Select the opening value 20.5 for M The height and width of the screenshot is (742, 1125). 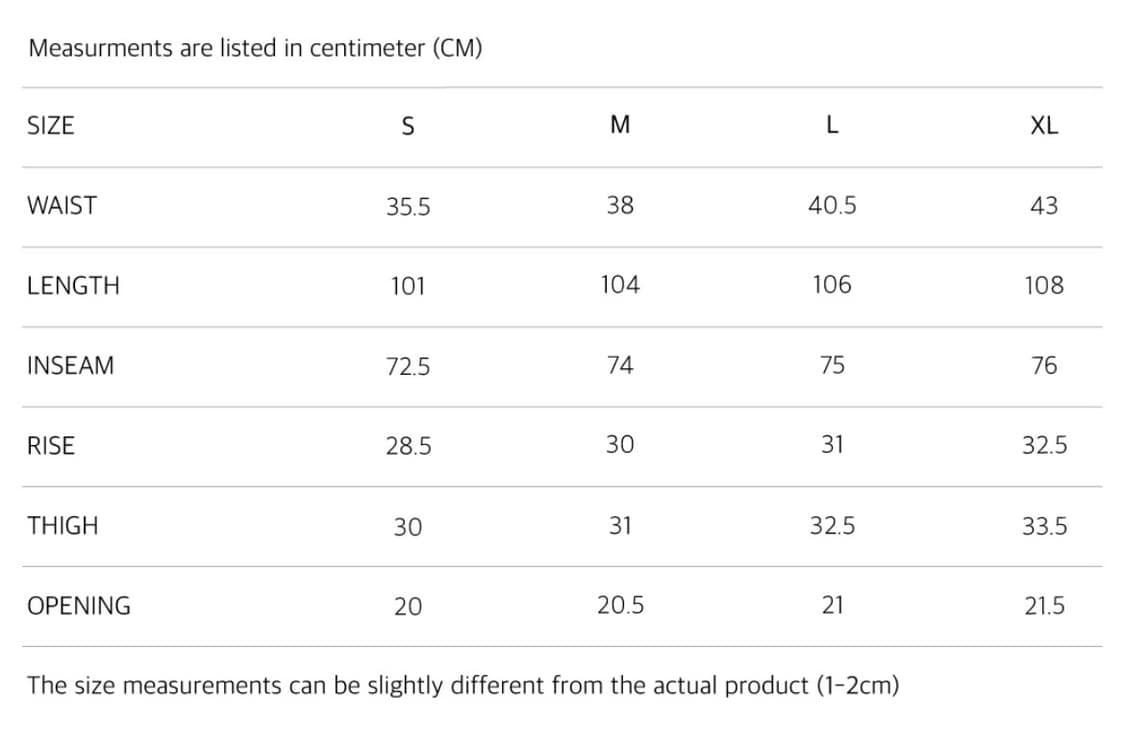click(620, 606)
